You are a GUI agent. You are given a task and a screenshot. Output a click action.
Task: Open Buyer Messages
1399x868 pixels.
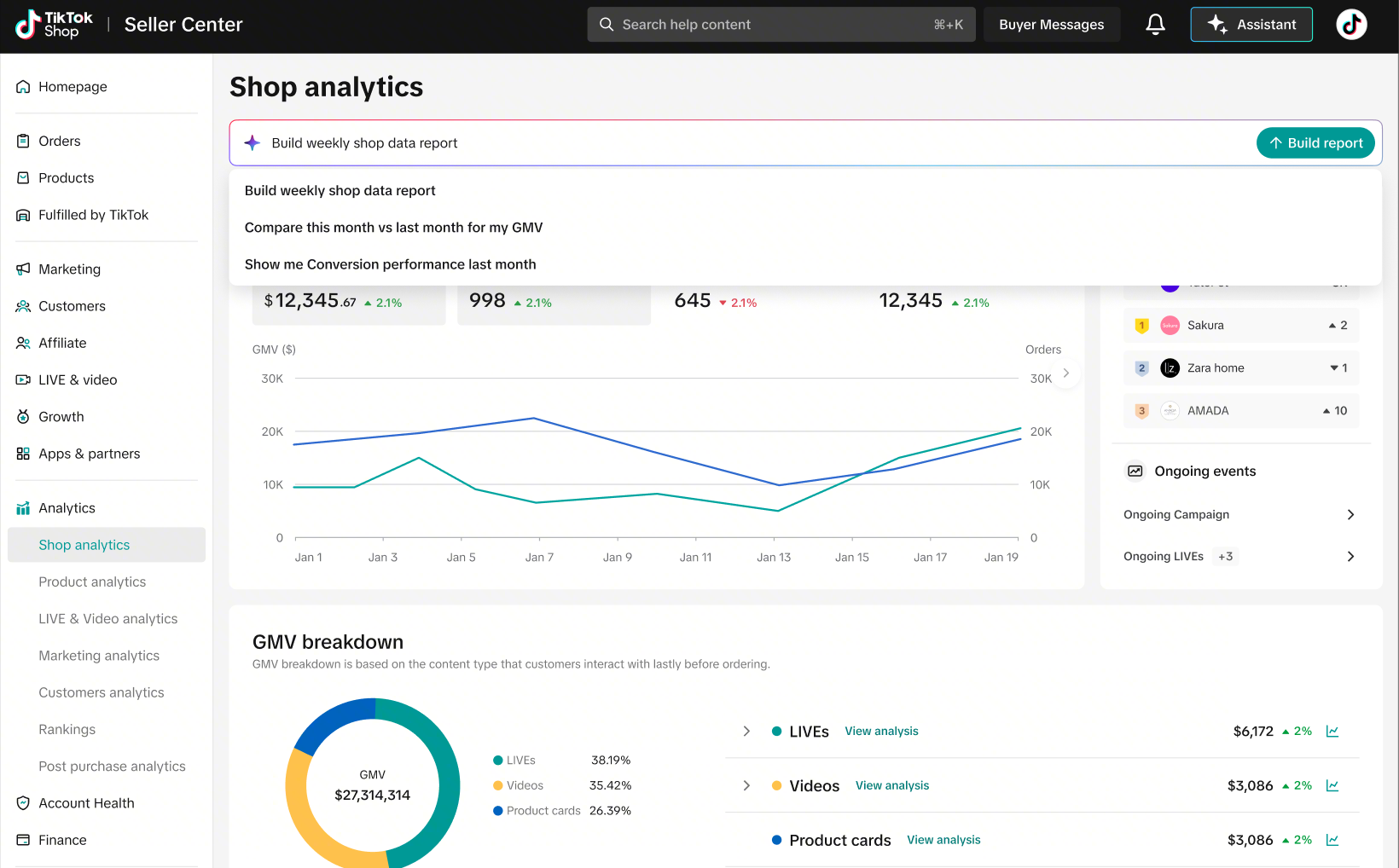(x=1052, y=25)
